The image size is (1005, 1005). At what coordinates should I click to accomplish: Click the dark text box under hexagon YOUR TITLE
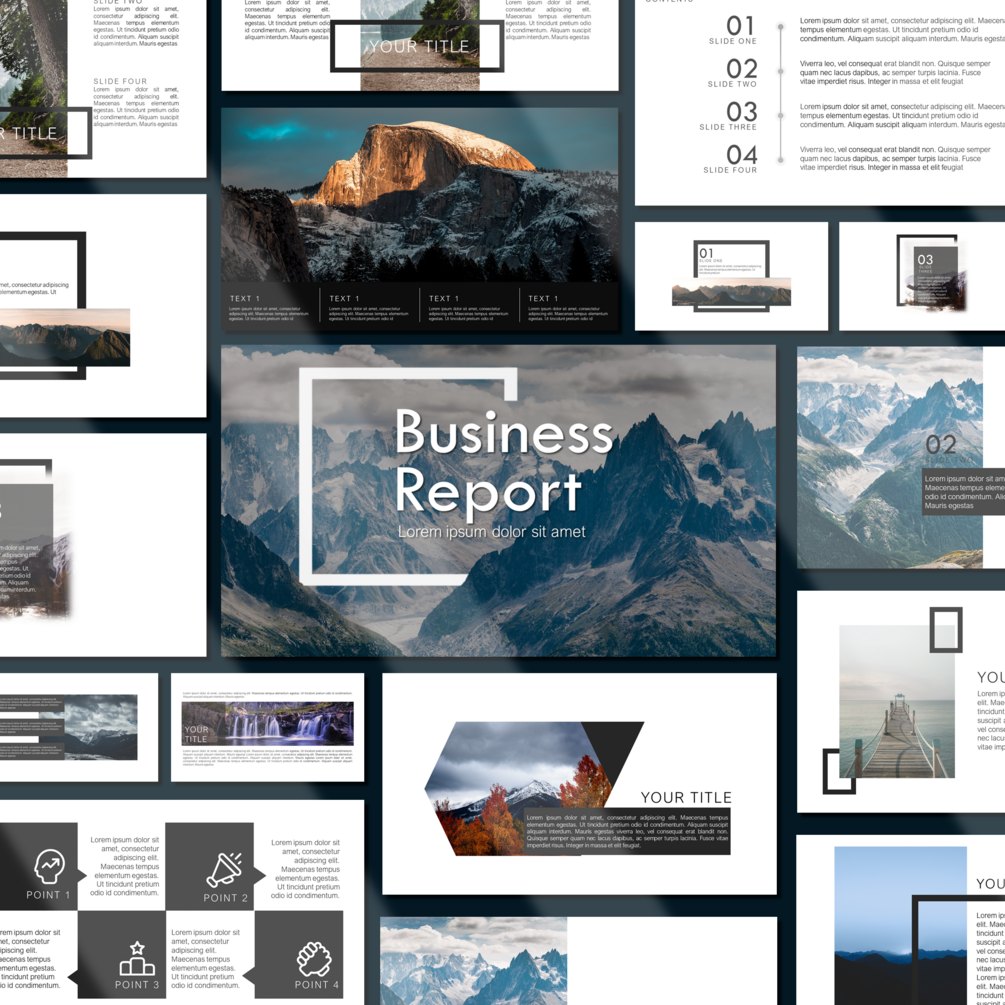pos(627,831)
